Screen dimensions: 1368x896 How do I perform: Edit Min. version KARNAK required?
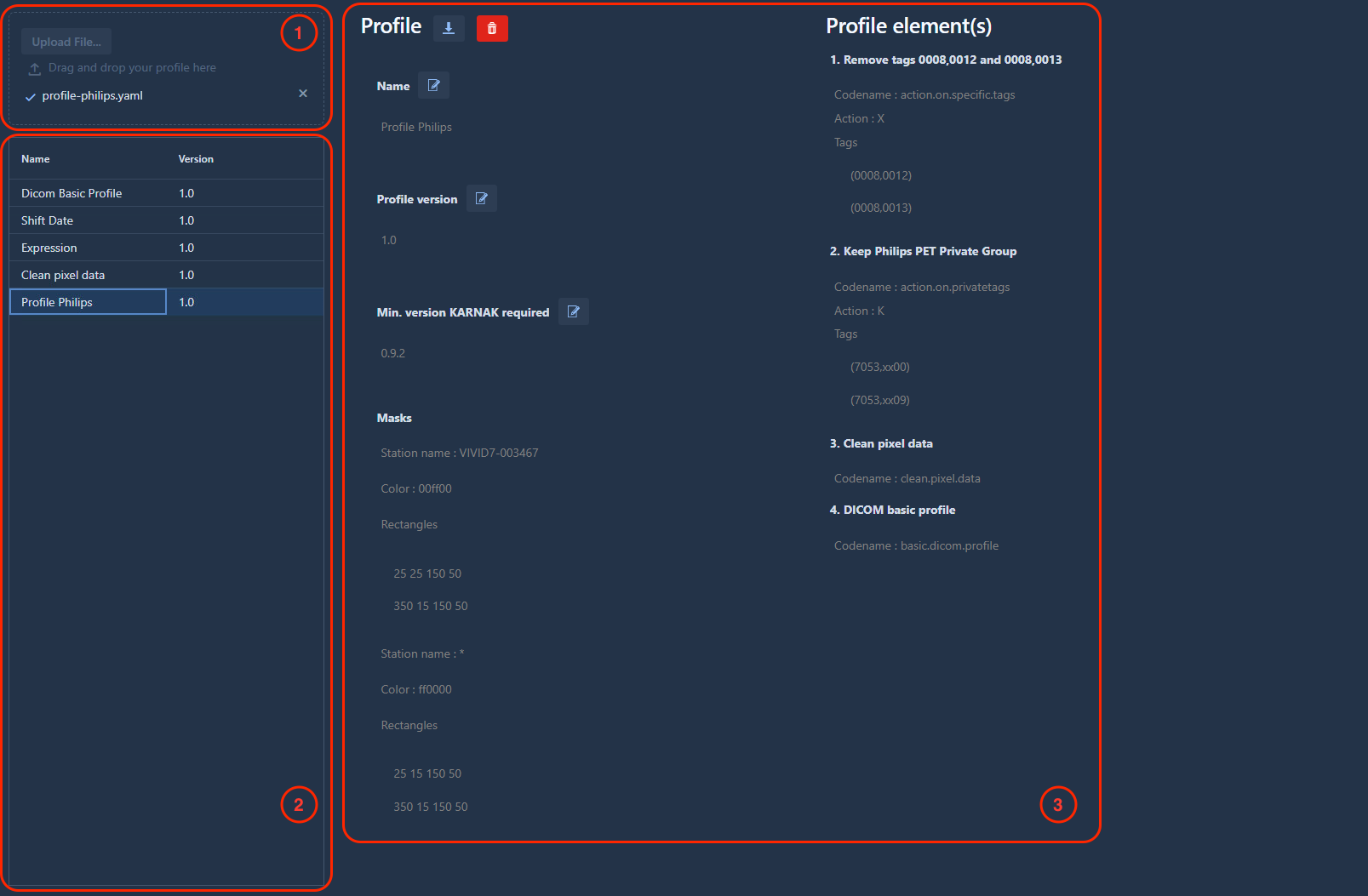point(573,311)
